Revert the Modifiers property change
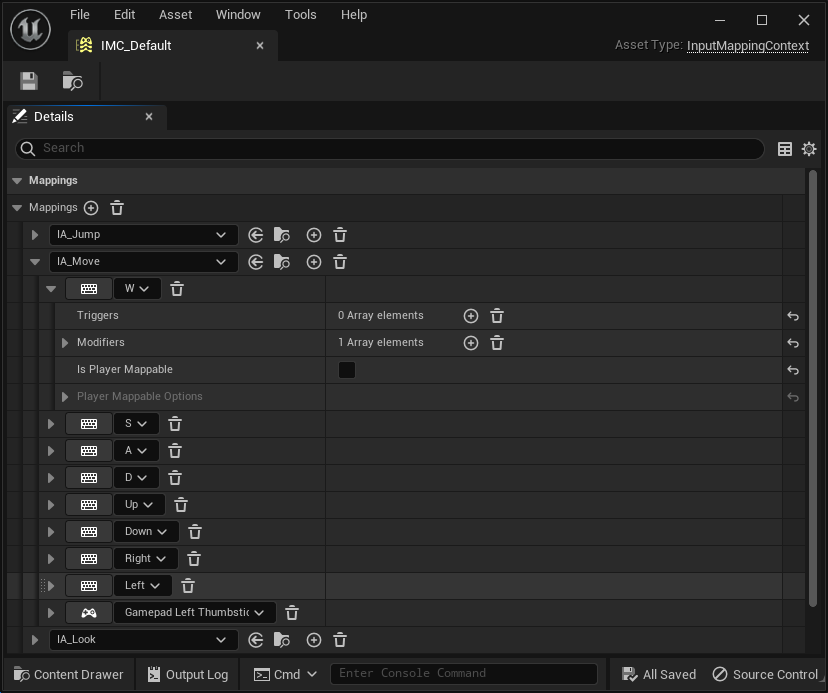 click(x=792, y=342)
